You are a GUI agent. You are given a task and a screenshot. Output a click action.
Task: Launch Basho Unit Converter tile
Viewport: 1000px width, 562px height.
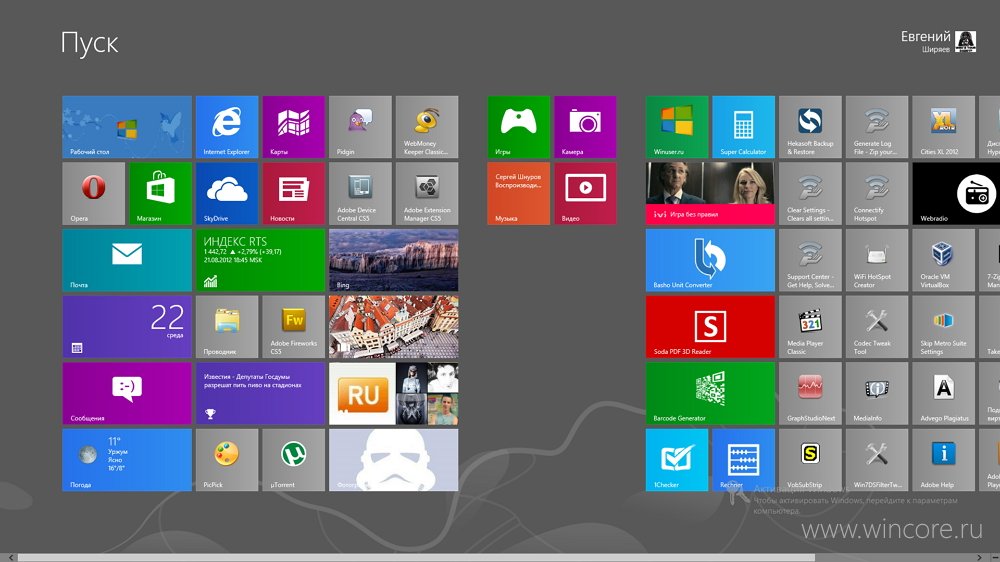(710, 260)
